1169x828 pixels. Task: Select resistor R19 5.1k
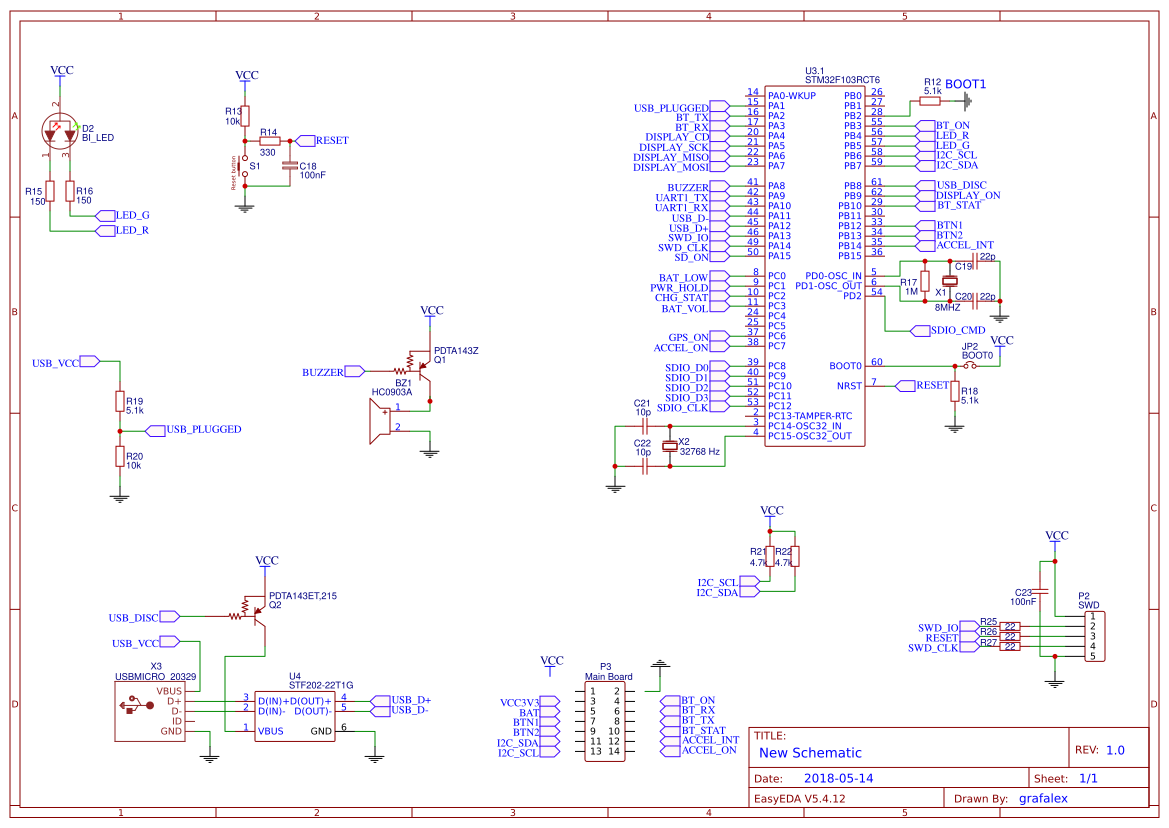(x=120, y=400)
